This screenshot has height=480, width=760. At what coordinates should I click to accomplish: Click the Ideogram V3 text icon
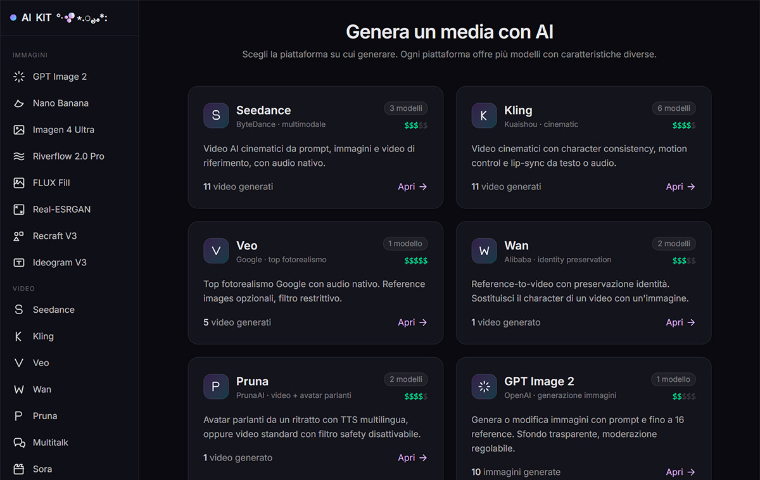tap(19, 262)
